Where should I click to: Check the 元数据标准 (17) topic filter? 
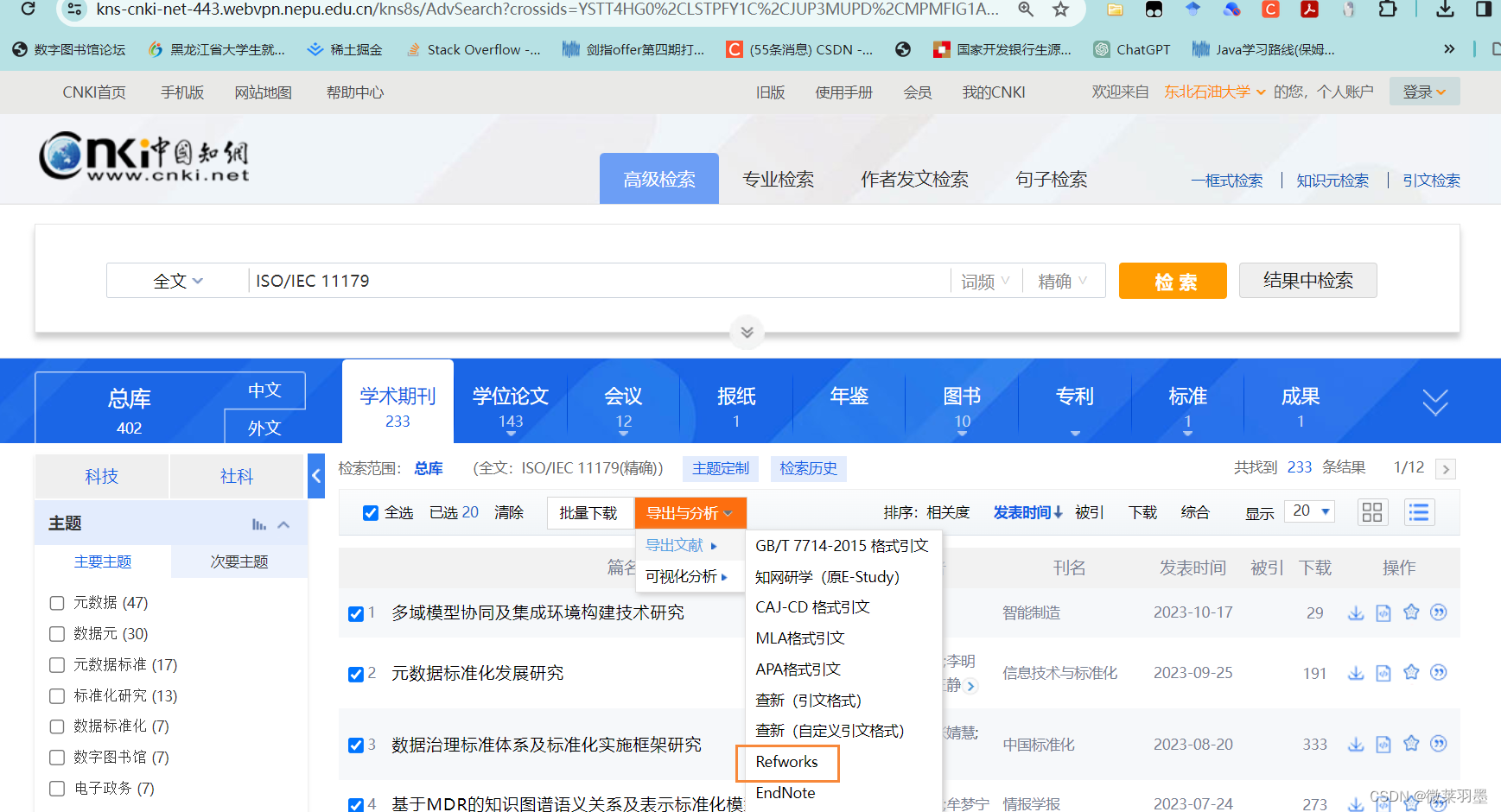pyautogui.click(x=57, y=665)
